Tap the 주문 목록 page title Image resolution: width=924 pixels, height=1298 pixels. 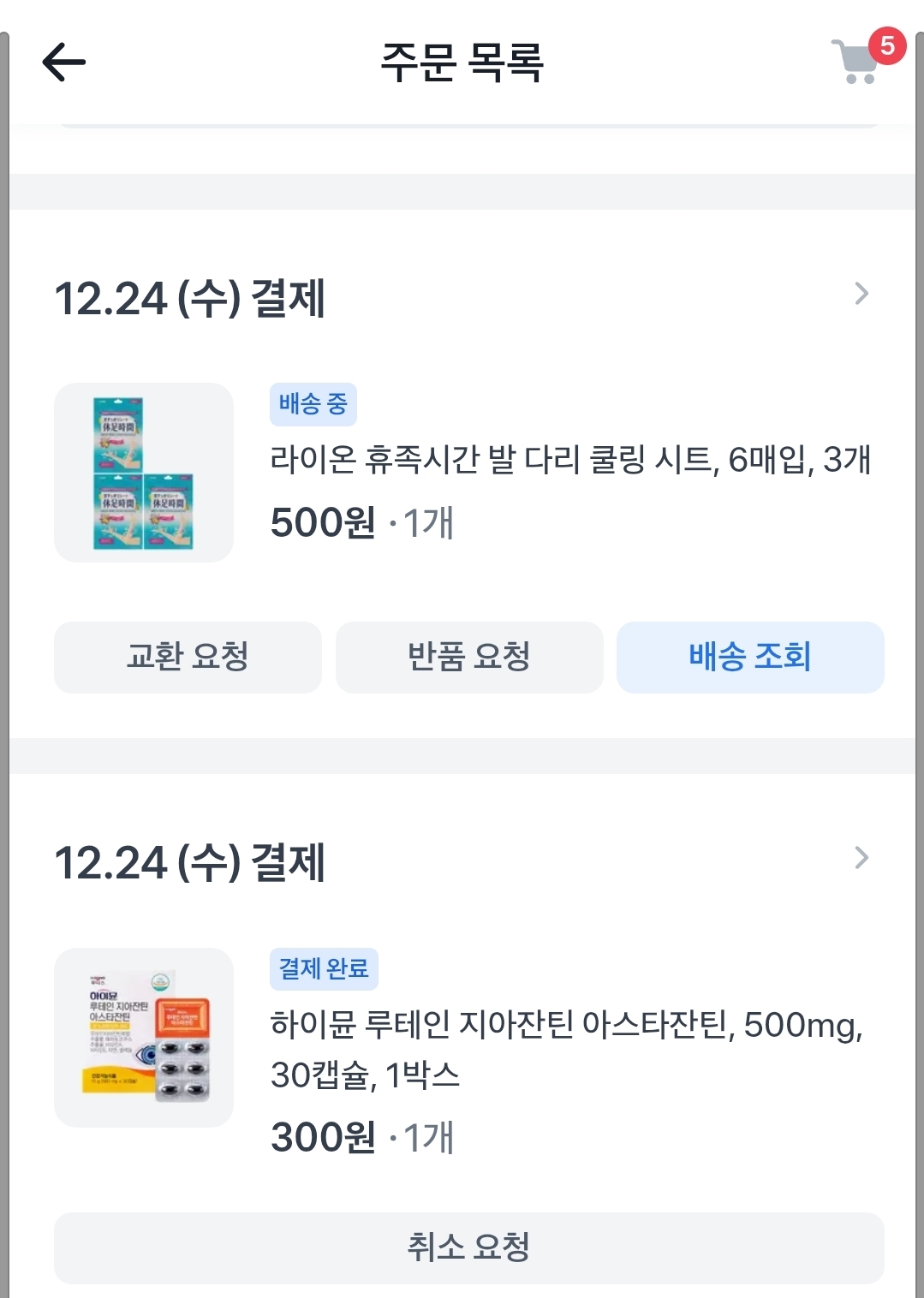click(x=462, y=63)
